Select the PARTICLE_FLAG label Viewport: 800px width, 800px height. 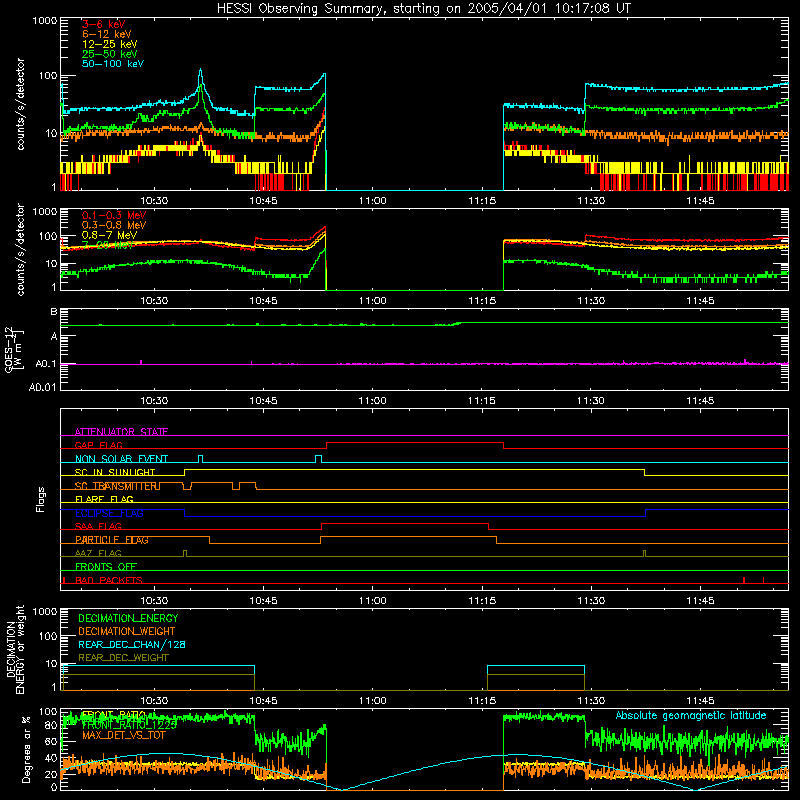tap(112, 540)
